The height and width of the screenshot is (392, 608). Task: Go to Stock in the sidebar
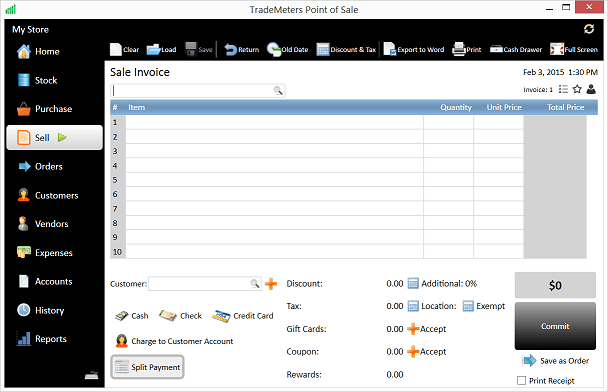(37, 80)
